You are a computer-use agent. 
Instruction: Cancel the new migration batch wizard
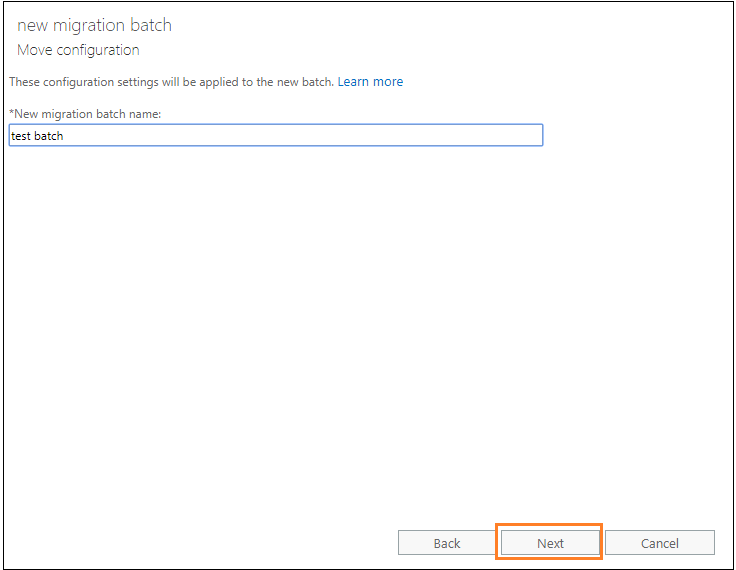(659, 543)
